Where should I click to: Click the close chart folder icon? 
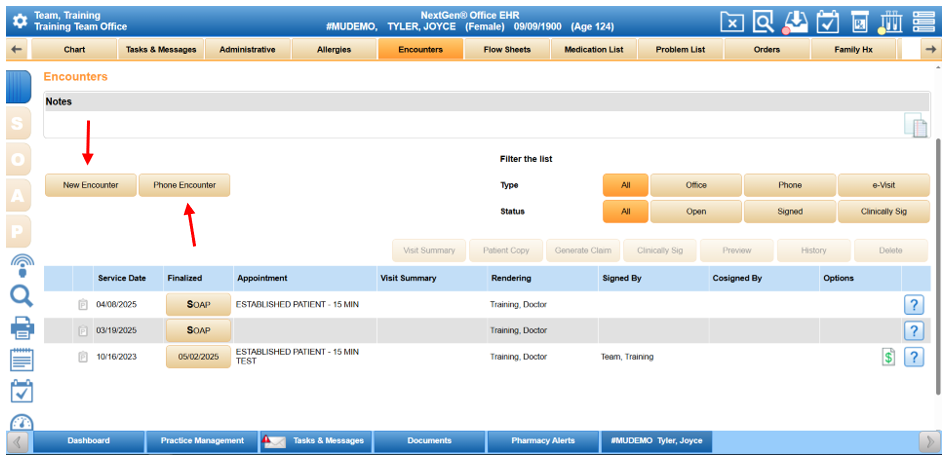(x=732, y=21)
